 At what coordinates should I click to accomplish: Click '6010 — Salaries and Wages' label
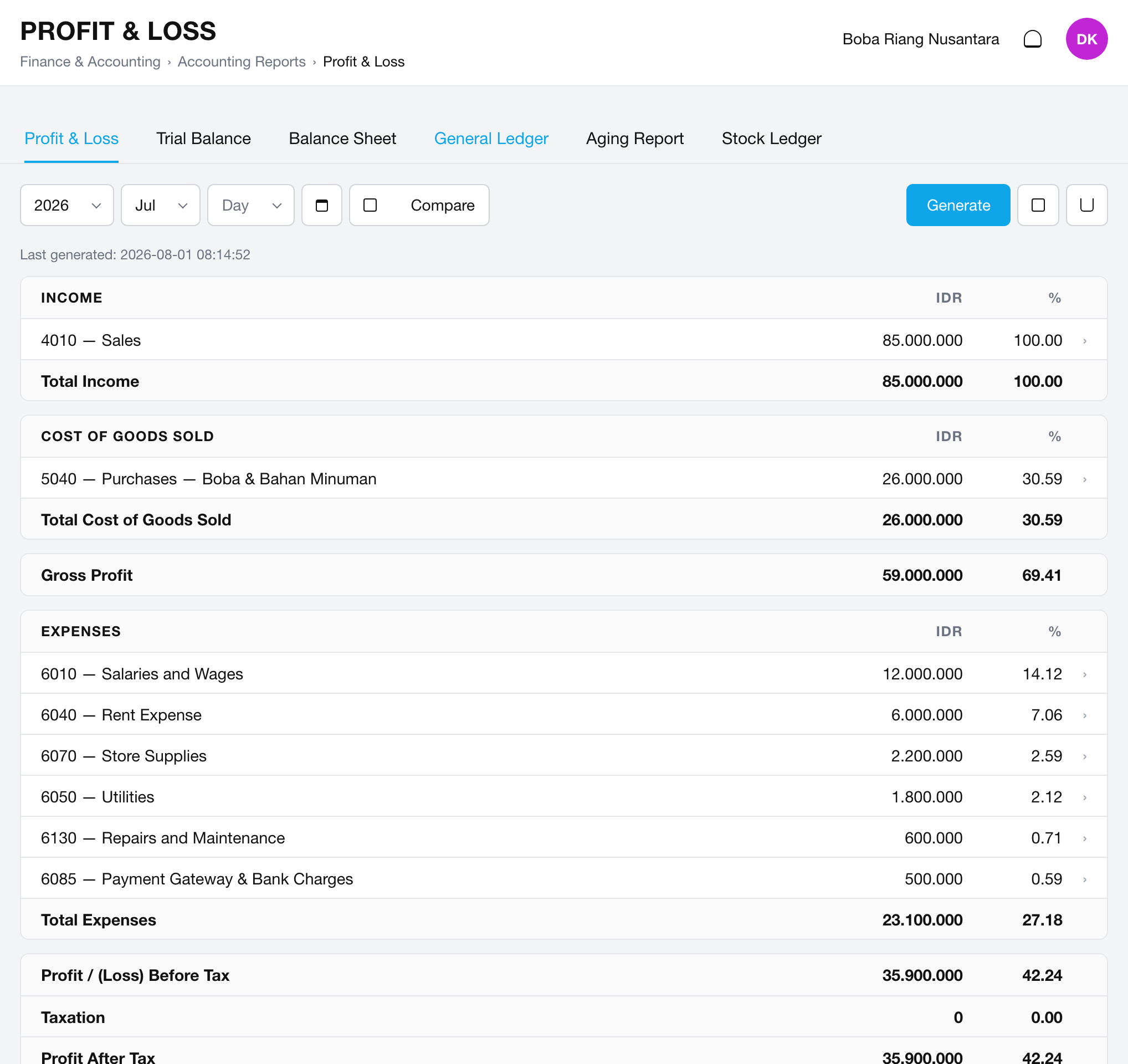point(142,674)
